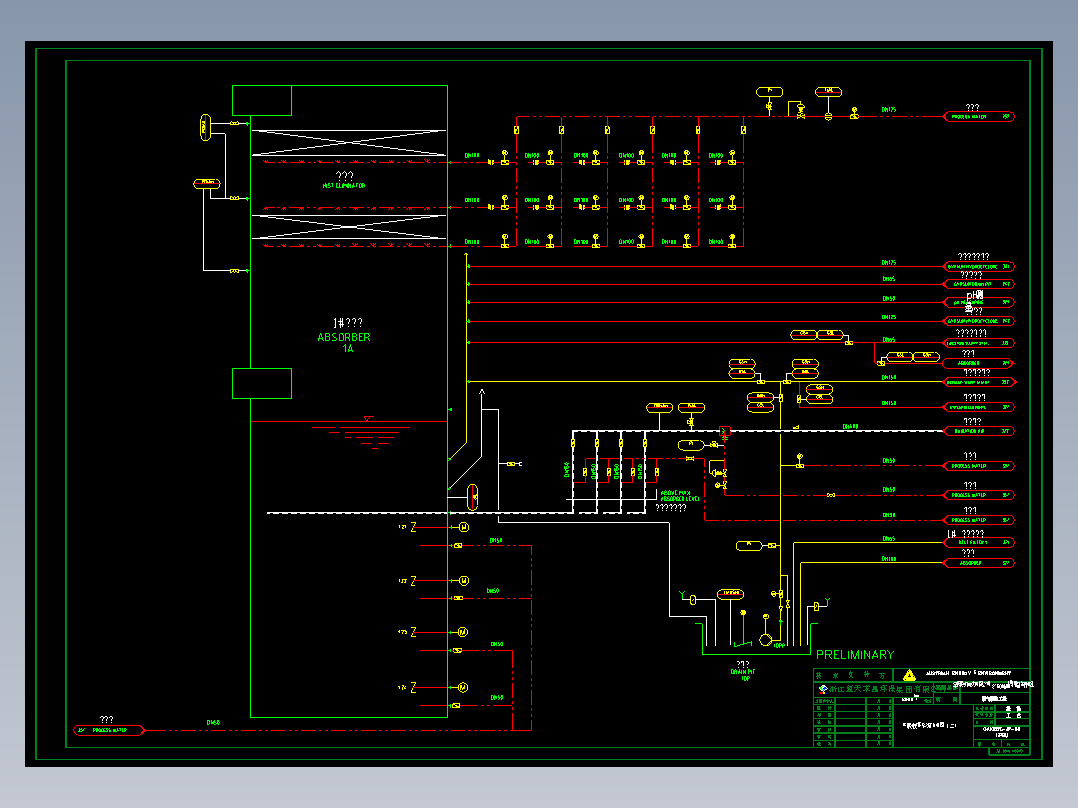Click the bottom-left PROCESS WATER flow tag
Image resolution: width=1078 pixels, height=808 pixels.
109,730
